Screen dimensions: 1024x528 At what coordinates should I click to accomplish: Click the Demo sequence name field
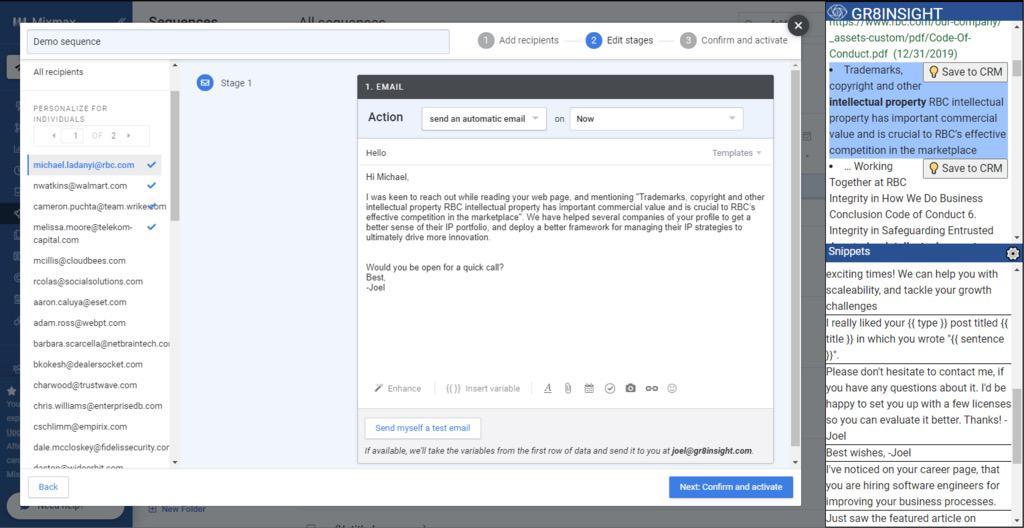(238, 41)
